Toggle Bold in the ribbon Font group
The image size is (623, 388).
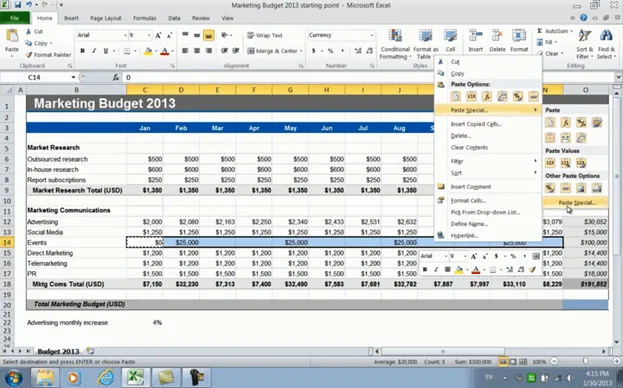tap(82, 51)
